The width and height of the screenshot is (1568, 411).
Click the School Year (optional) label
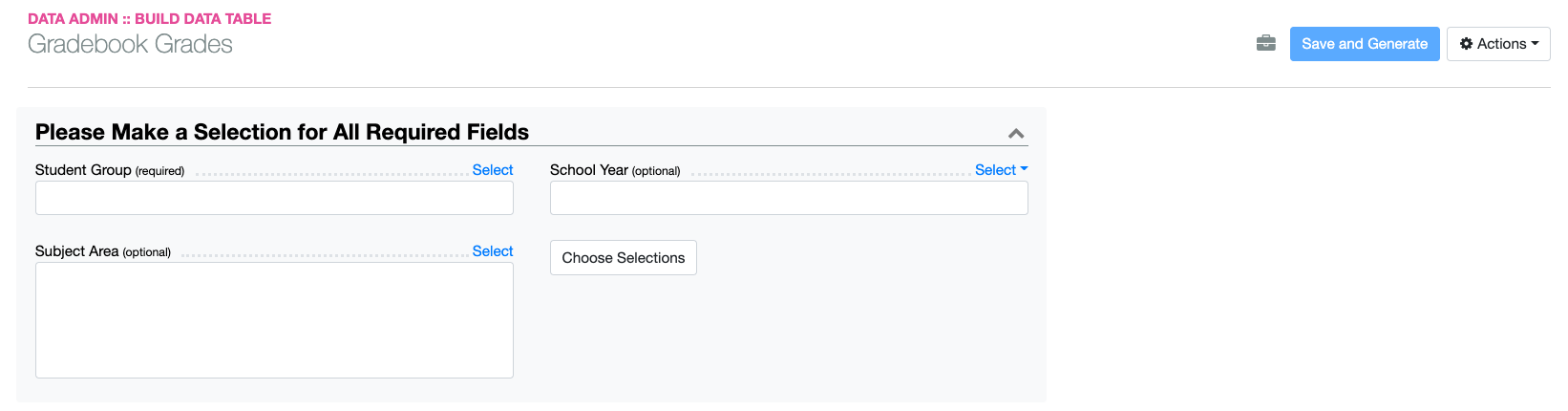(x=614, y=170)
